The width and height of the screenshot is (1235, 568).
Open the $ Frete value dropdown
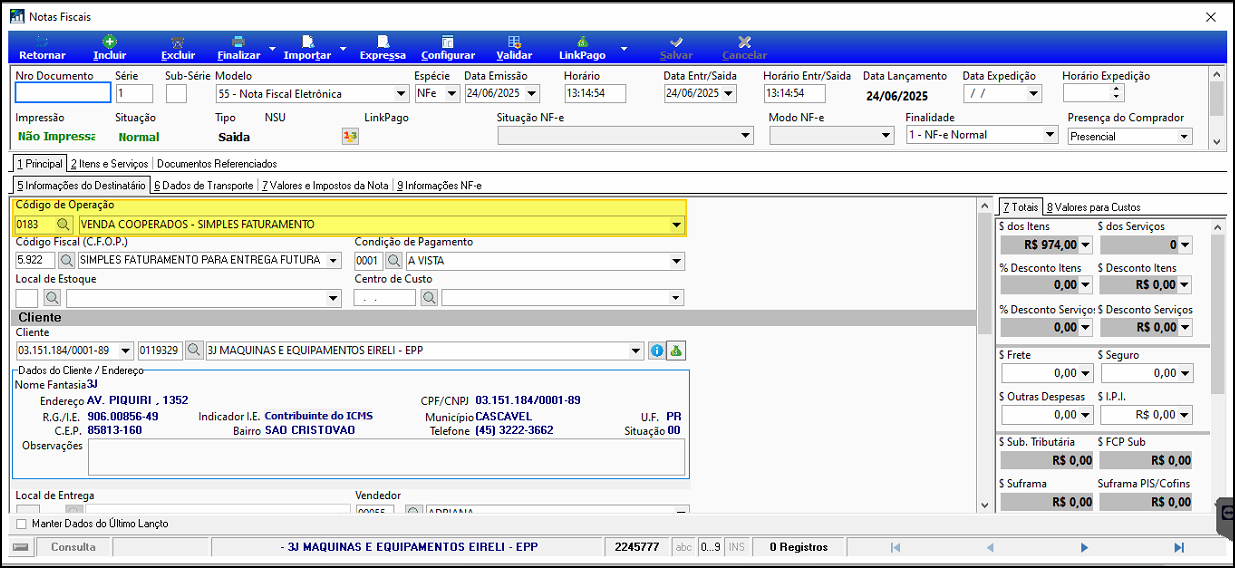[x=1084, y=372]
